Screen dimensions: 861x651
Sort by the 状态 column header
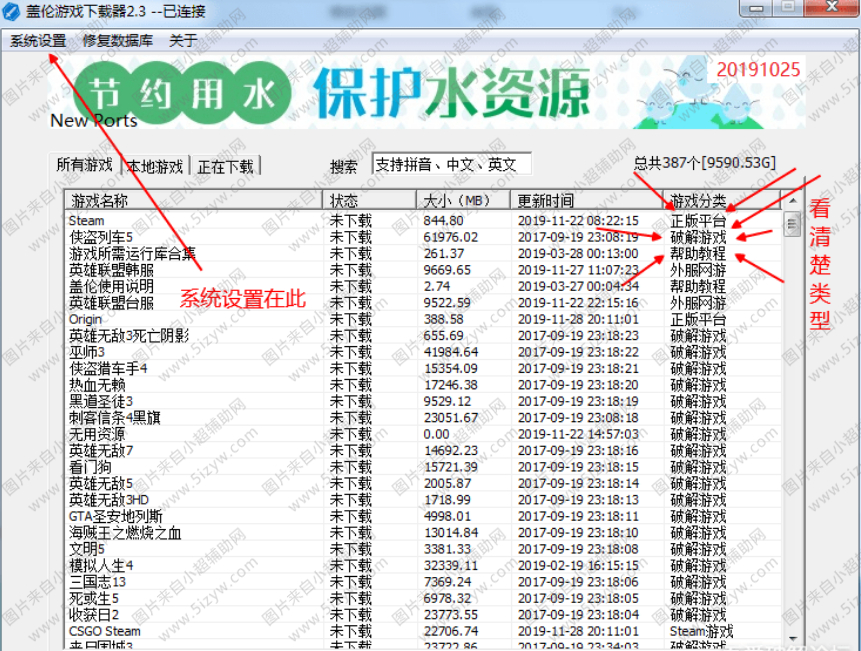pos(370,200)
